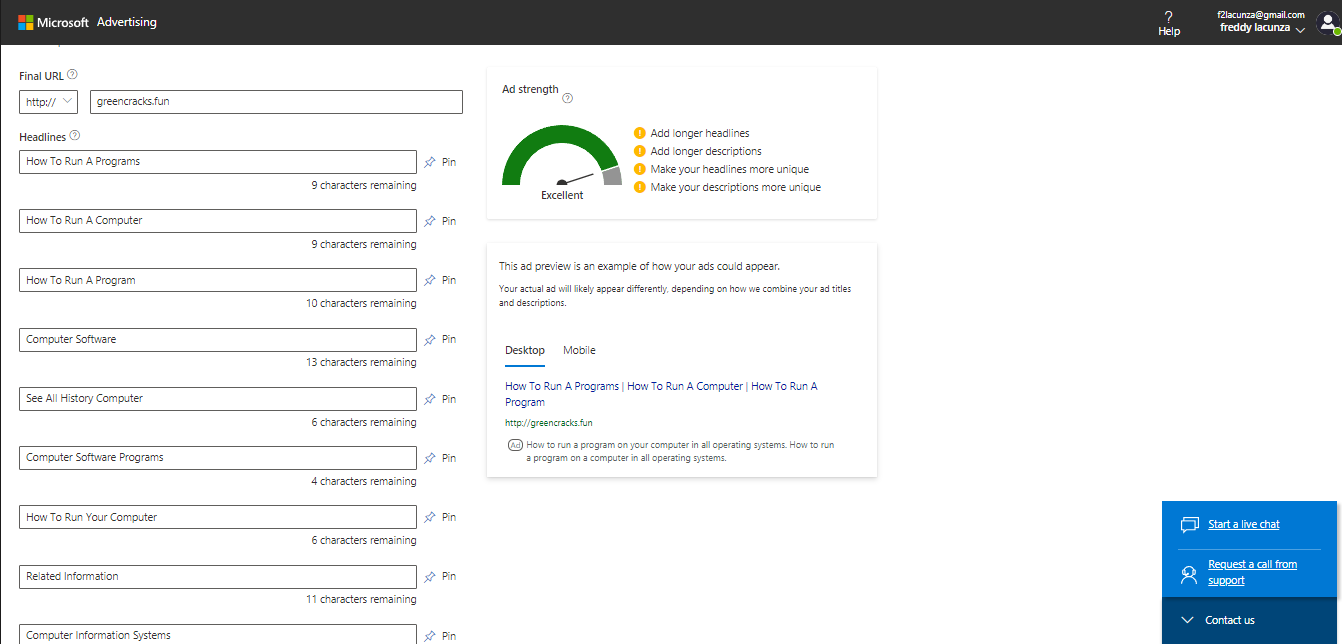
Task: Click '11 characters remaining' text
Action: [x=361, y=599]
